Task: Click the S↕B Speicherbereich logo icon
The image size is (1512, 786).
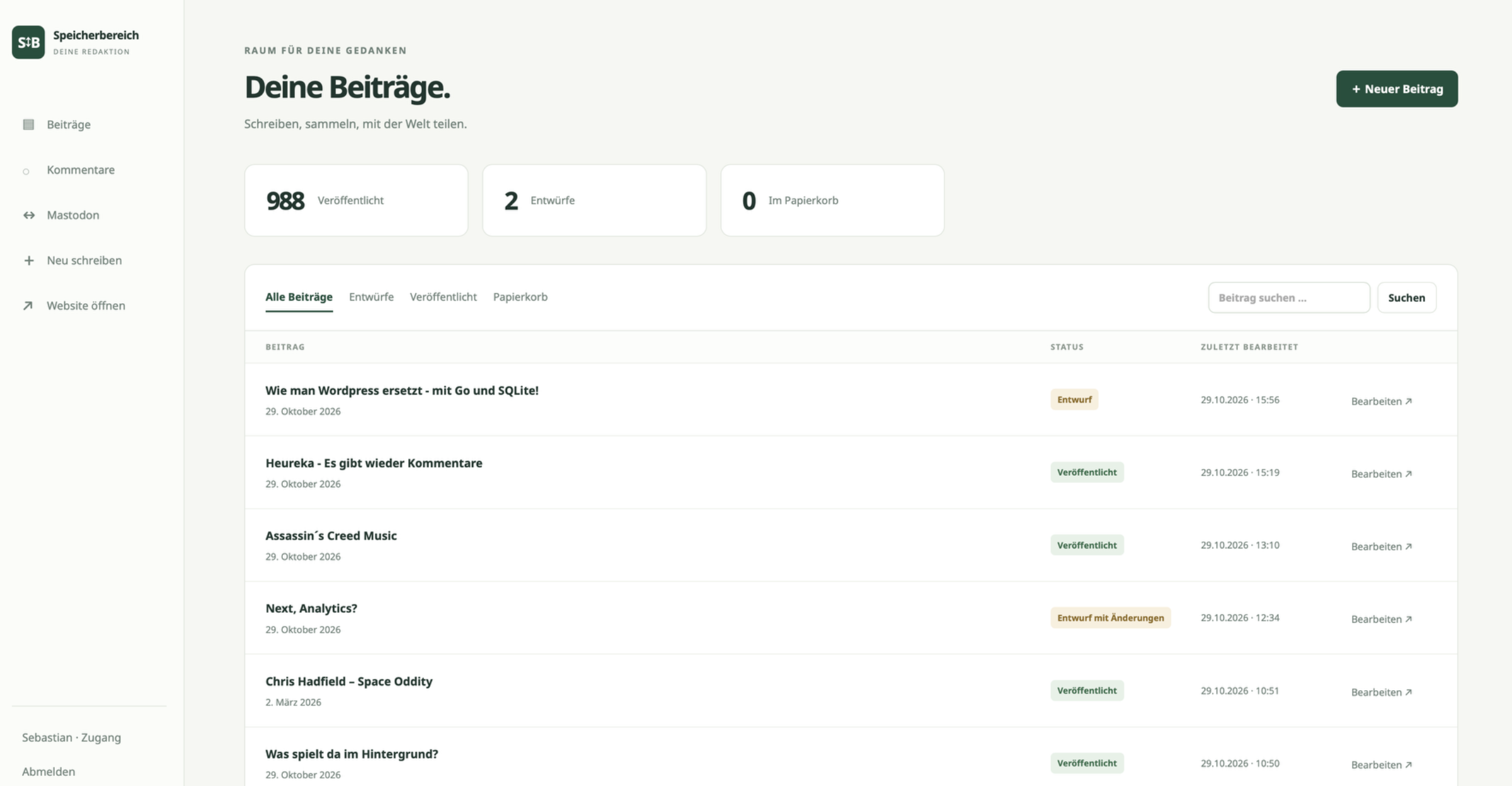Action: point(28,42)
